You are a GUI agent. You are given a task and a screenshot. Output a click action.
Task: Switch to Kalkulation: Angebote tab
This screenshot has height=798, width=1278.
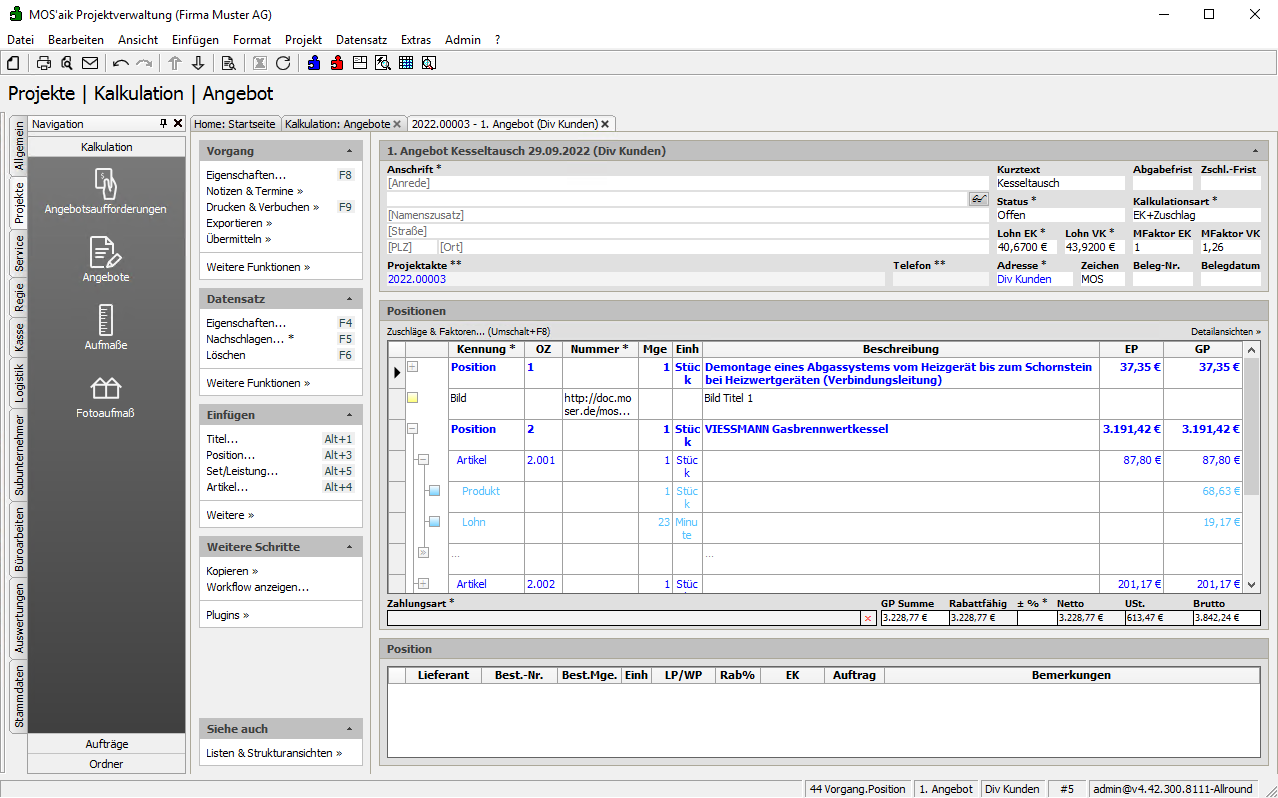[337, 124]
